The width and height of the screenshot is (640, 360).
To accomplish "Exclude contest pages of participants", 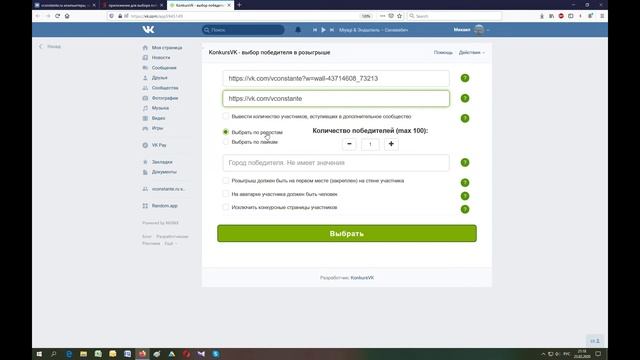I will coord(226,207).
